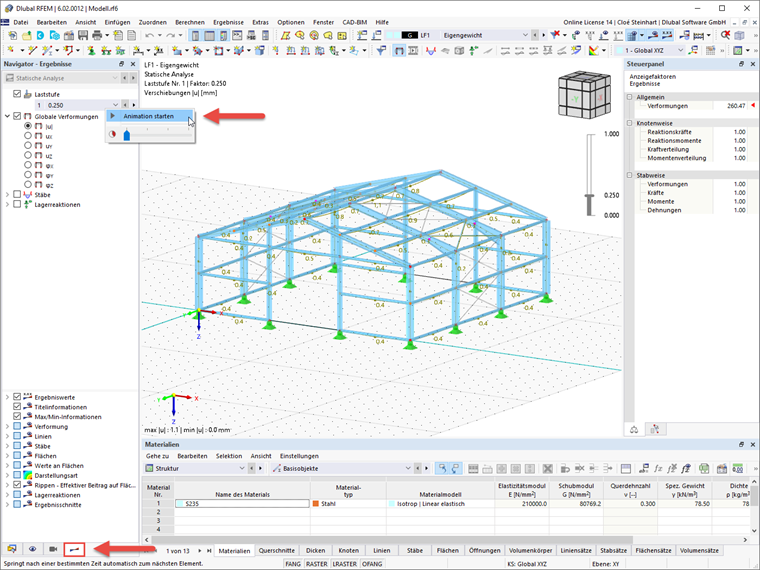Screen dimensions: 760x570
Task: Toggle the Max/Min-Informationen checkbox
Action: click(17, 416)
